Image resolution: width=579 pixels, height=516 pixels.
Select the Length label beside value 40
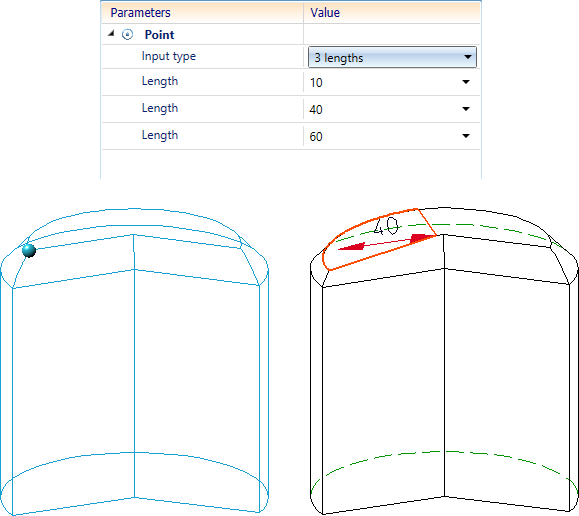pyautogui.click(x=160, y=109)
